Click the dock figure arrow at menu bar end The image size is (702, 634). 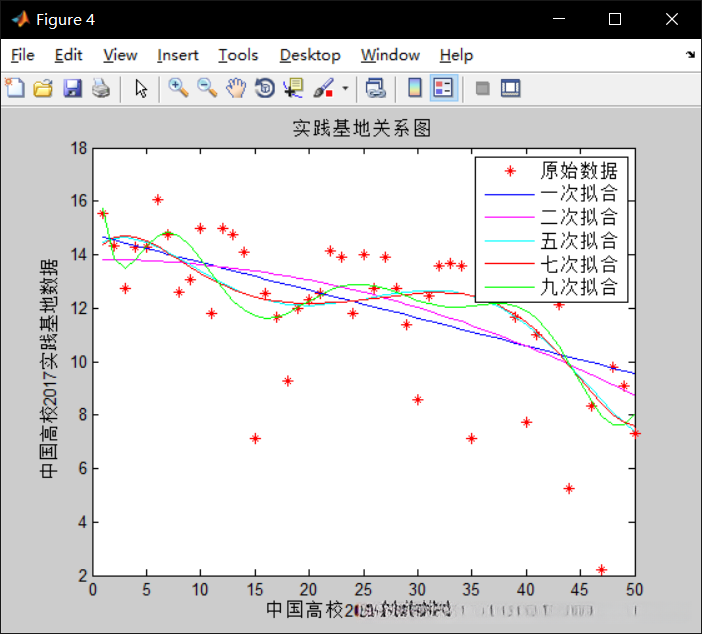click(x=690, y=55)
